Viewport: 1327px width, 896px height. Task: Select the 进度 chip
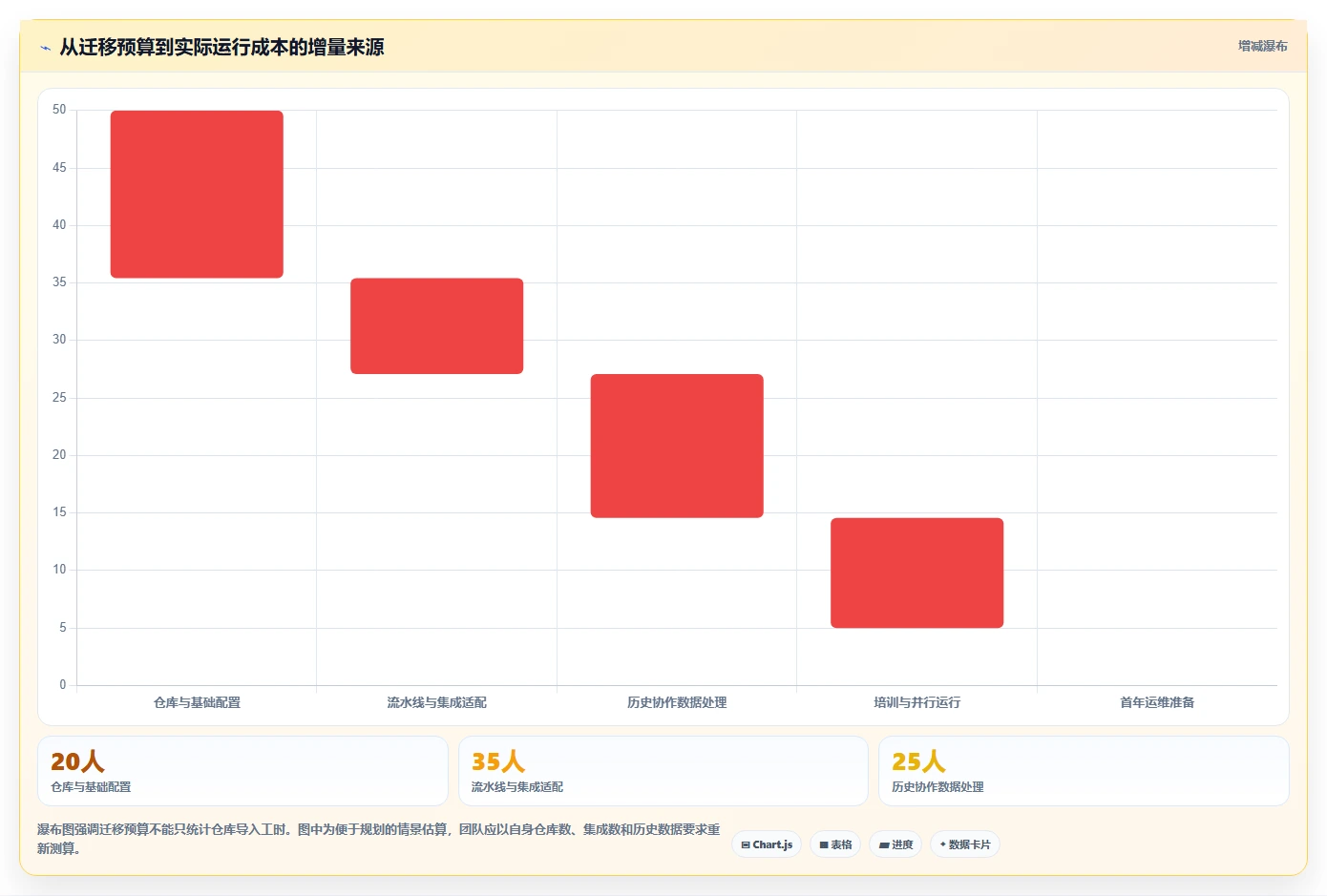coord(895,844)
